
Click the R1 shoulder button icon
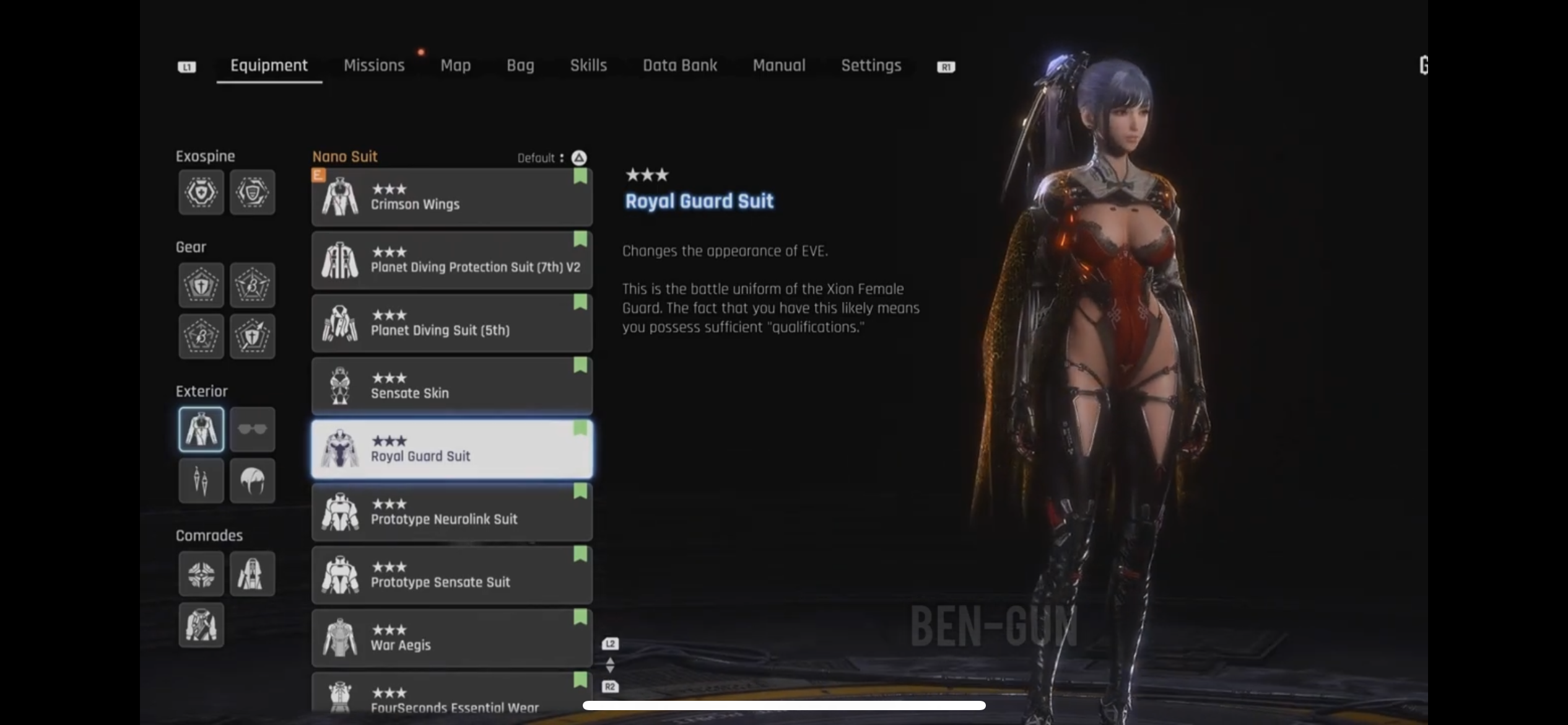click(946, 67)
